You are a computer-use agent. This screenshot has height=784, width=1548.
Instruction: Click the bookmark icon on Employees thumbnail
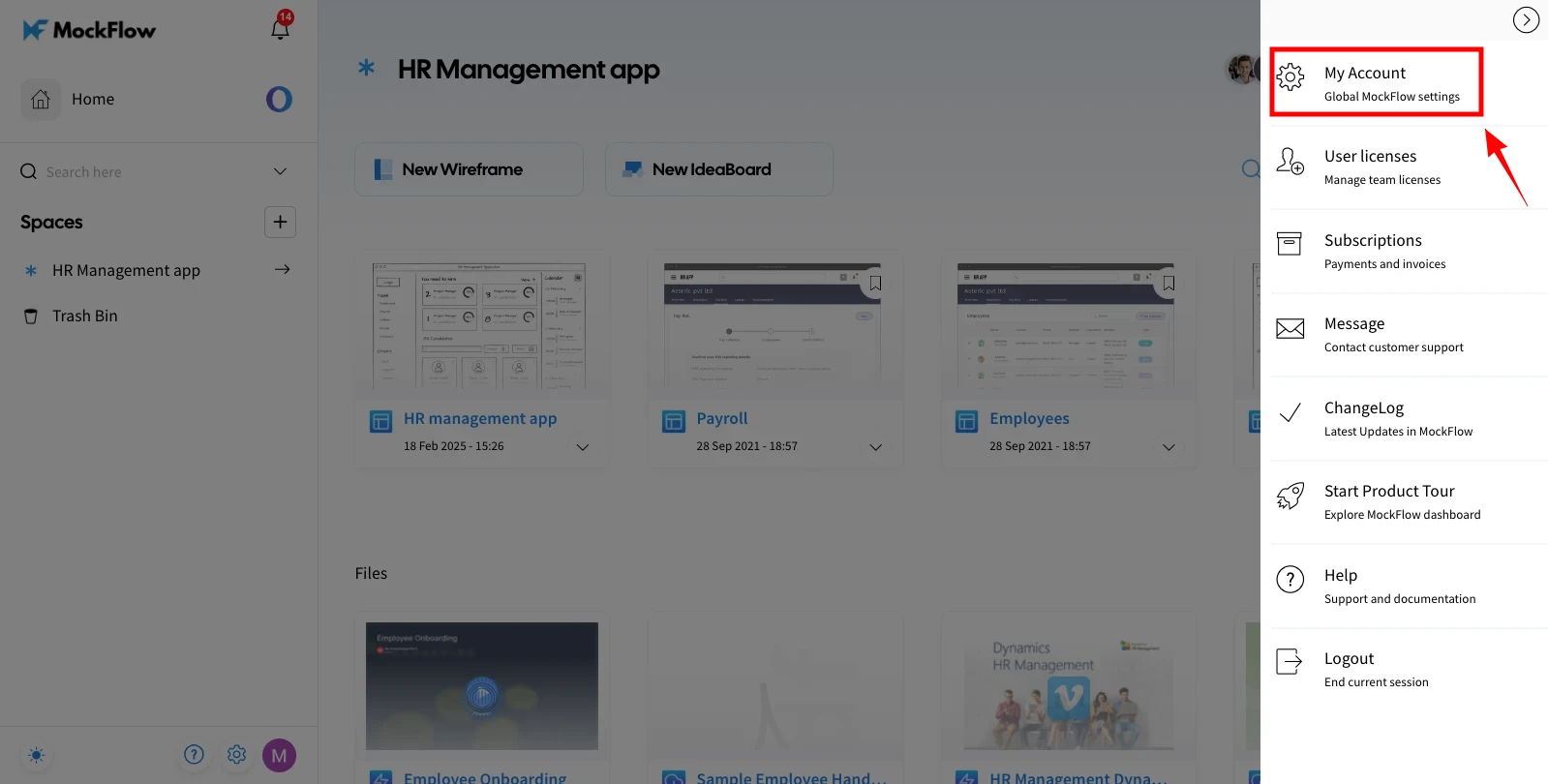pos(1169,283)
